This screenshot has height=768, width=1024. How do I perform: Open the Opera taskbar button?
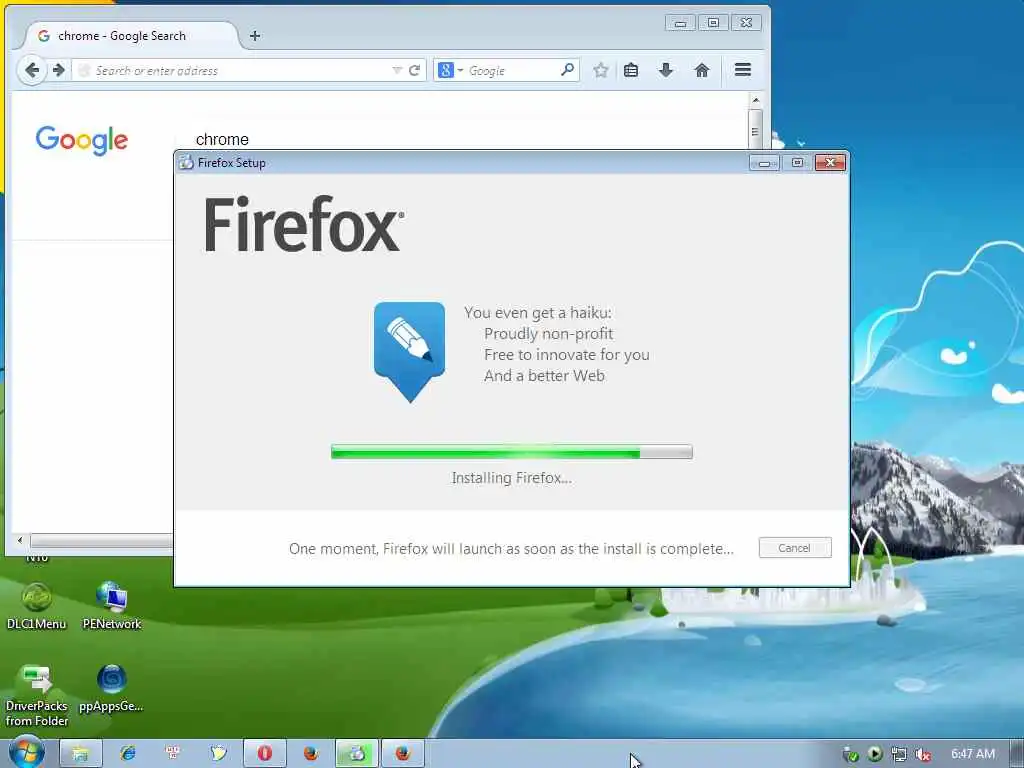[264, 754]
